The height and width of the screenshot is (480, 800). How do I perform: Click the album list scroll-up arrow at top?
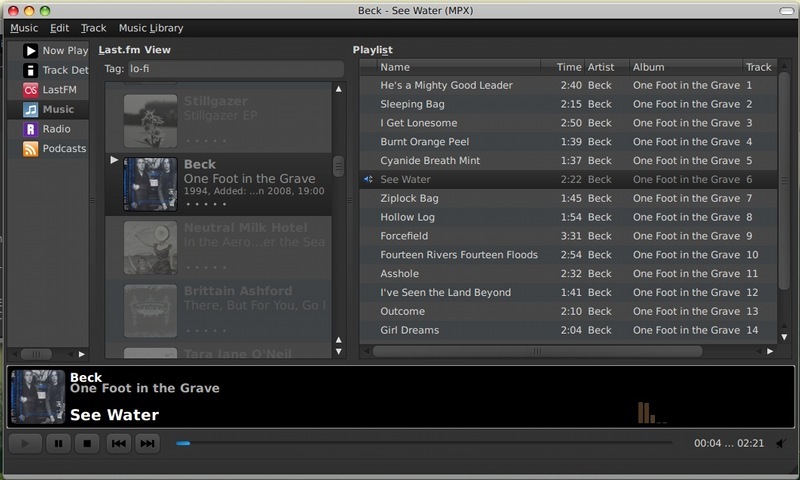point(338,89)
